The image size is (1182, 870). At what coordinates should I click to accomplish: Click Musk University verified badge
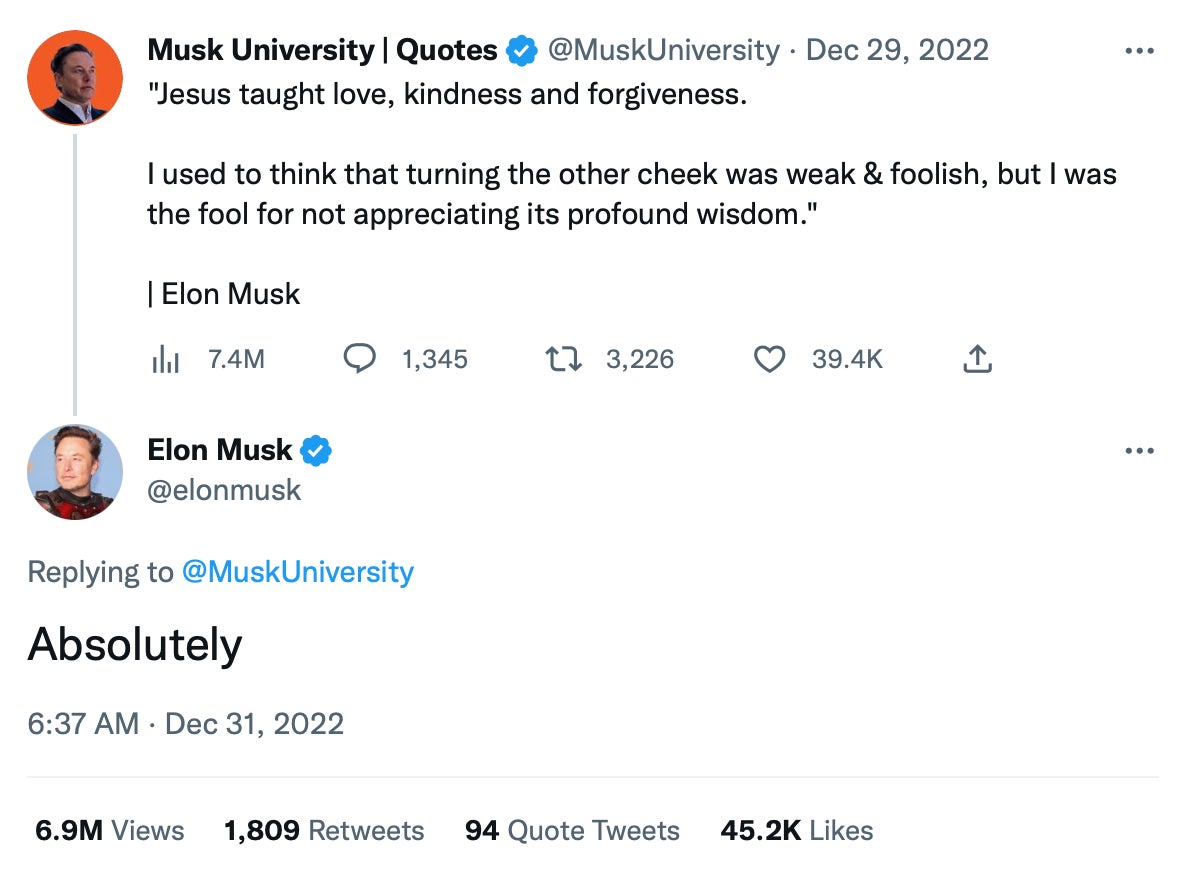(521, 50)
